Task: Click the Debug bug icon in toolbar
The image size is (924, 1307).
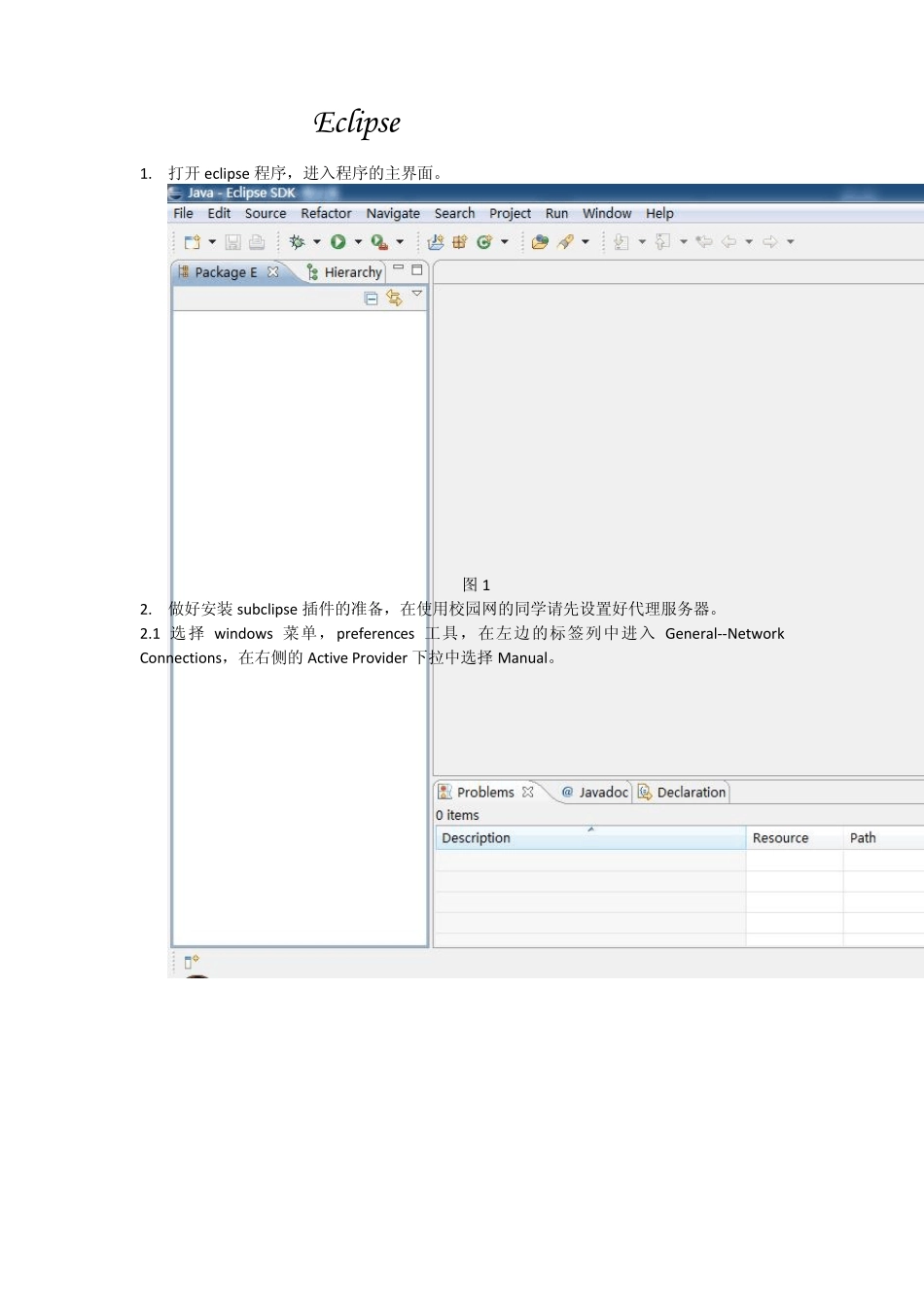Action: point(297,242)
